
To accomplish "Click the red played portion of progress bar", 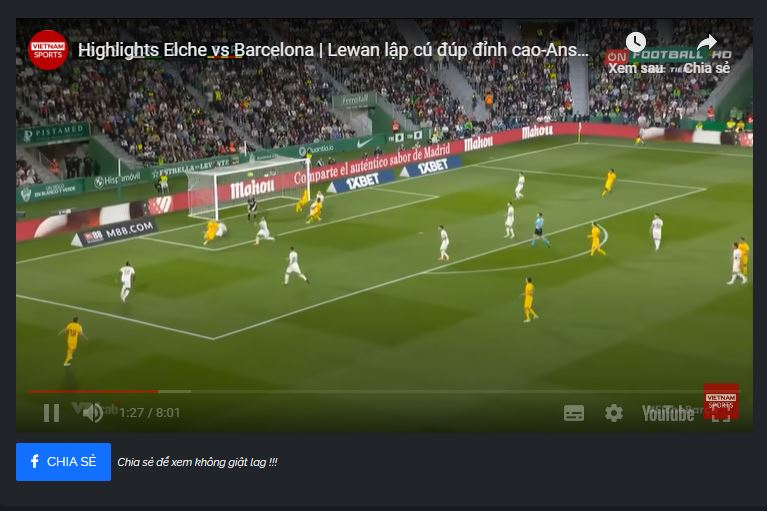I will (93, 392).
